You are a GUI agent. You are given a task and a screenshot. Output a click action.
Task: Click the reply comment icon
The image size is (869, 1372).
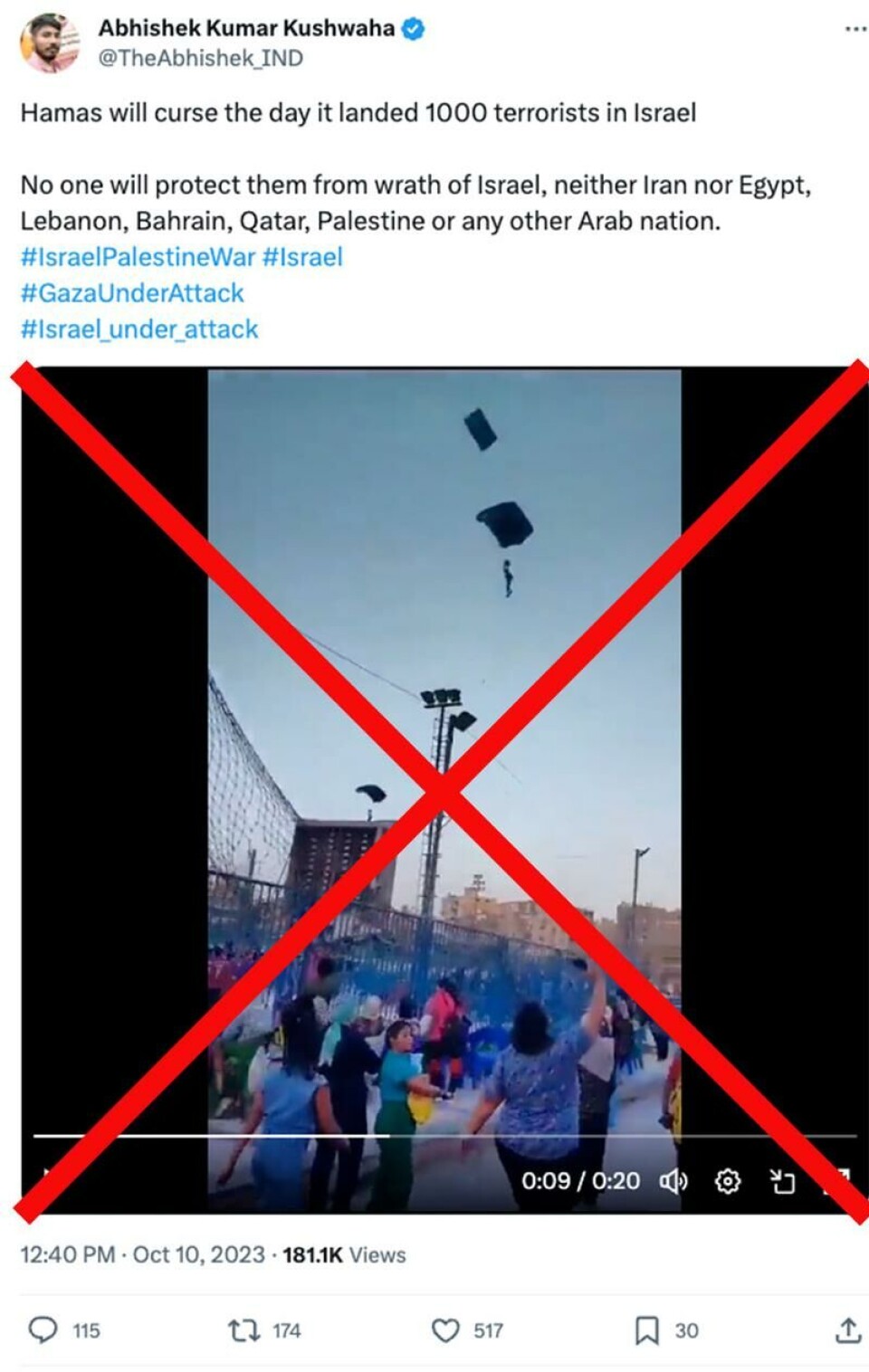(43, 1329)
